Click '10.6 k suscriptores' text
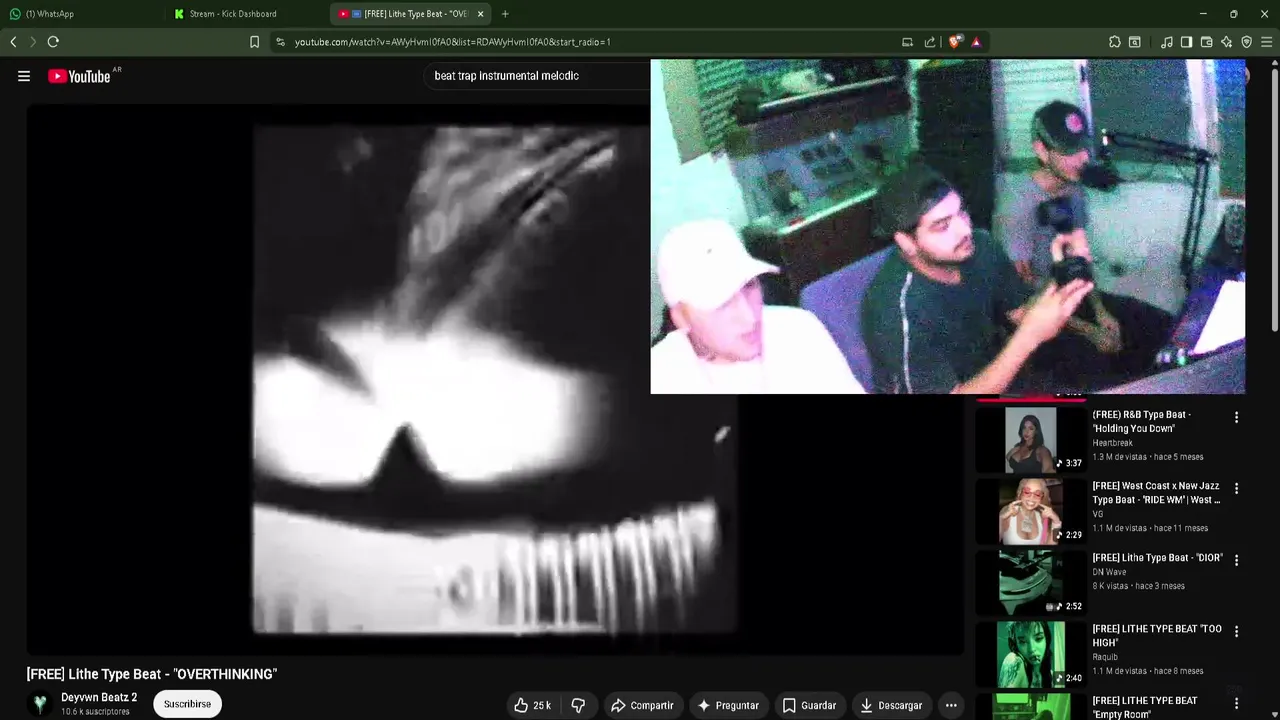The width and height of the screenshot is (1280, 720). 95,712
